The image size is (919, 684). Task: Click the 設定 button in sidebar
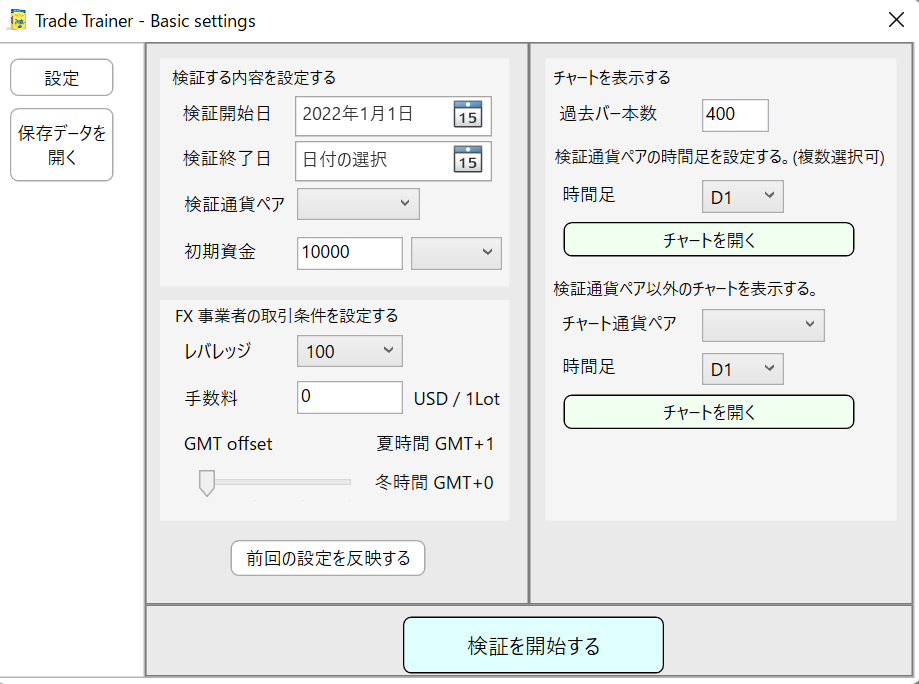(x=62, y=78)
